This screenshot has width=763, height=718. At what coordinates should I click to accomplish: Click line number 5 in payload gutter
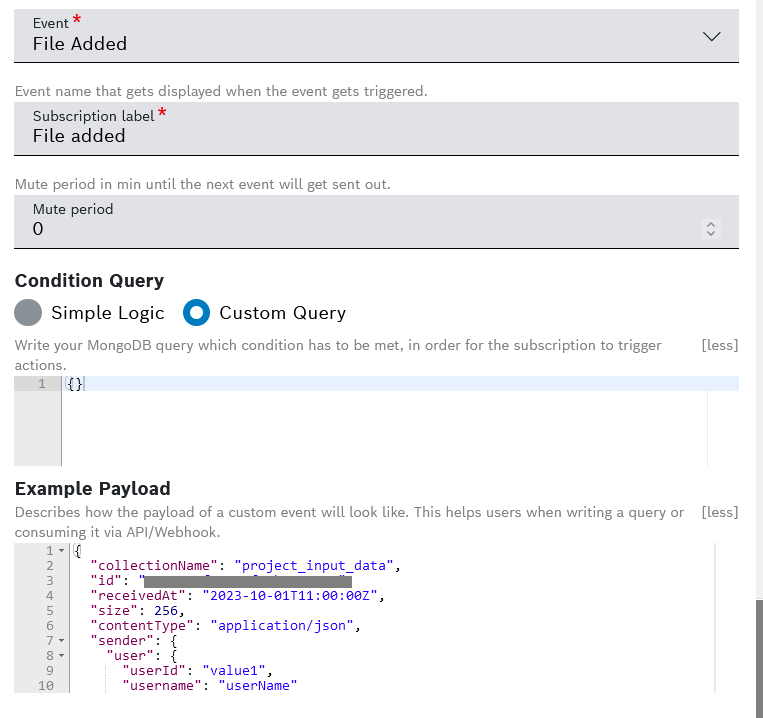48,611
